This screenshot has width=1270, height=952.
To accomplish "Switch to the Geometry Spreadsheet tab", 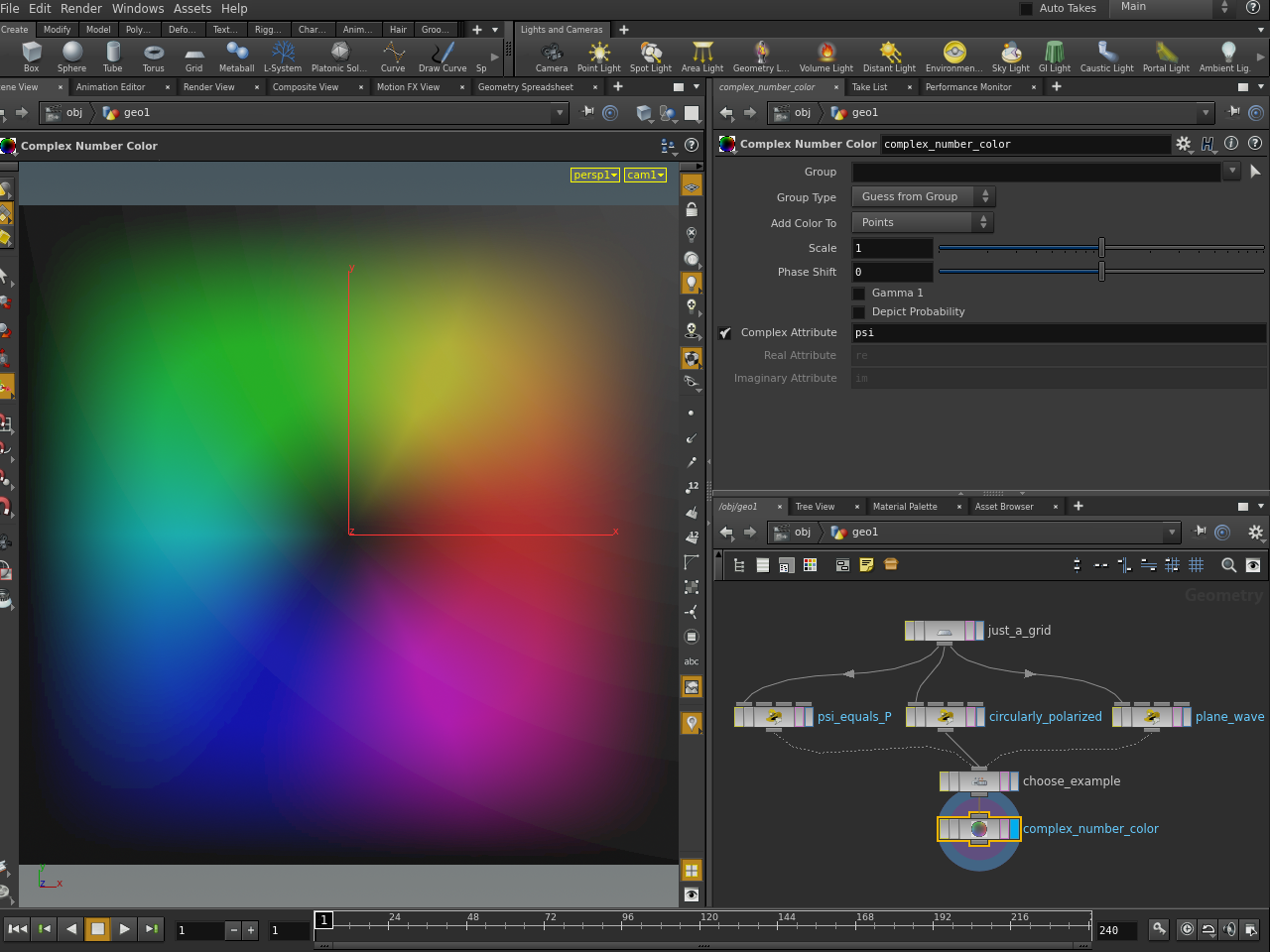I will [526, 87].
